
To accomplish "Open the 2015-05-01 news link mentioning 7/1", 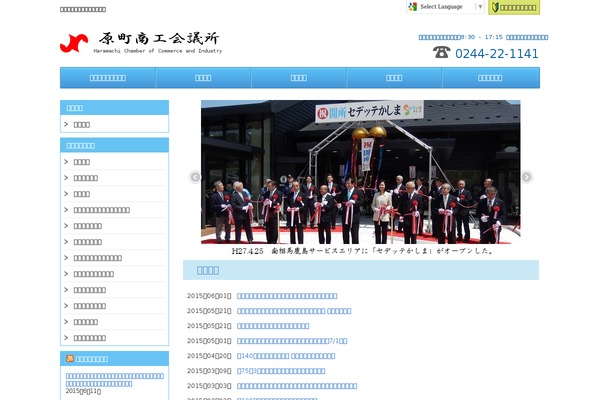I will pyautogui.click(x=292, y=341).
